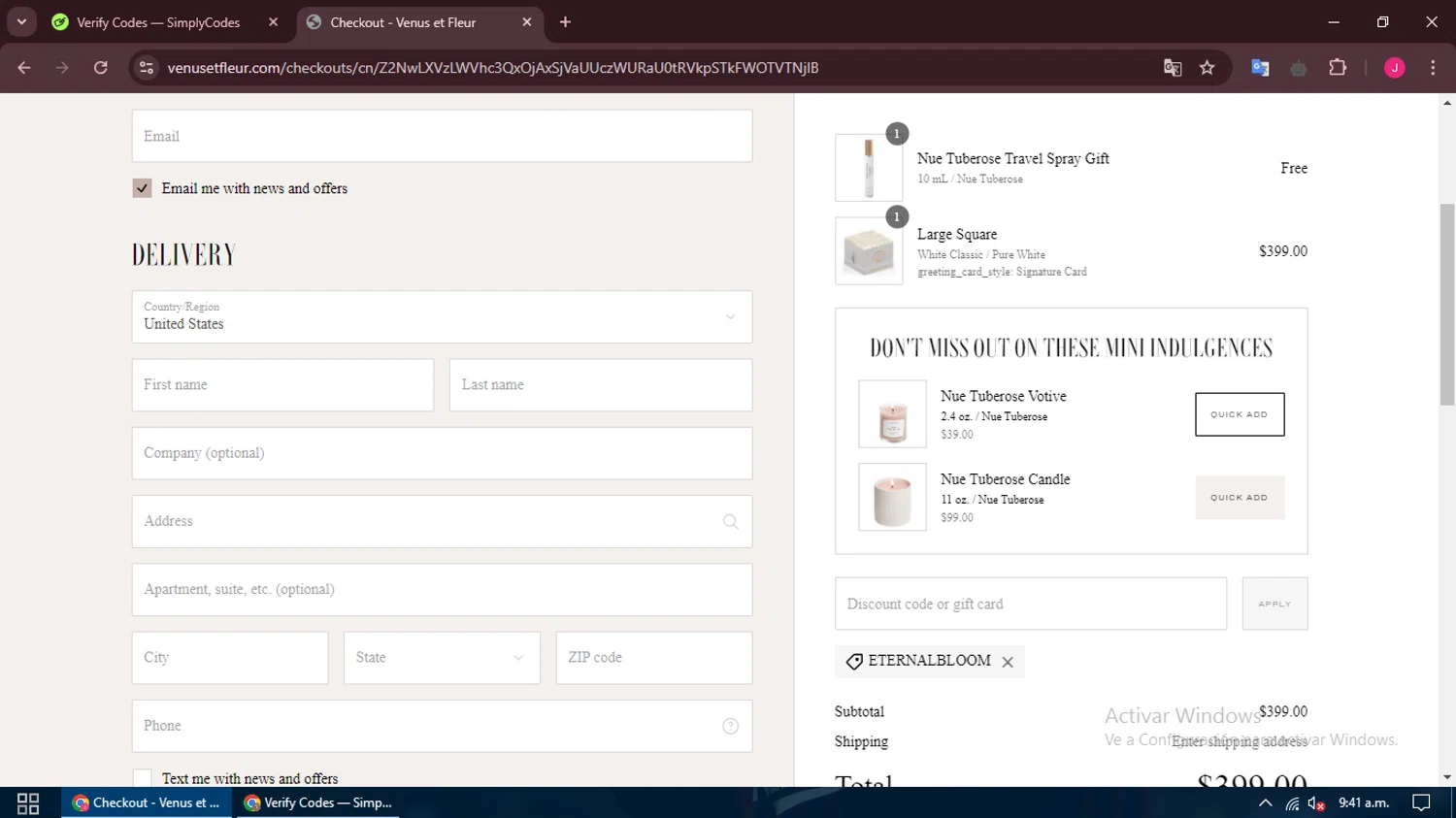The width and height of the screenshot is (1456, 818).
Task: Remove the ETERNALBLOOM discount code
Action: coord(1008,662)
